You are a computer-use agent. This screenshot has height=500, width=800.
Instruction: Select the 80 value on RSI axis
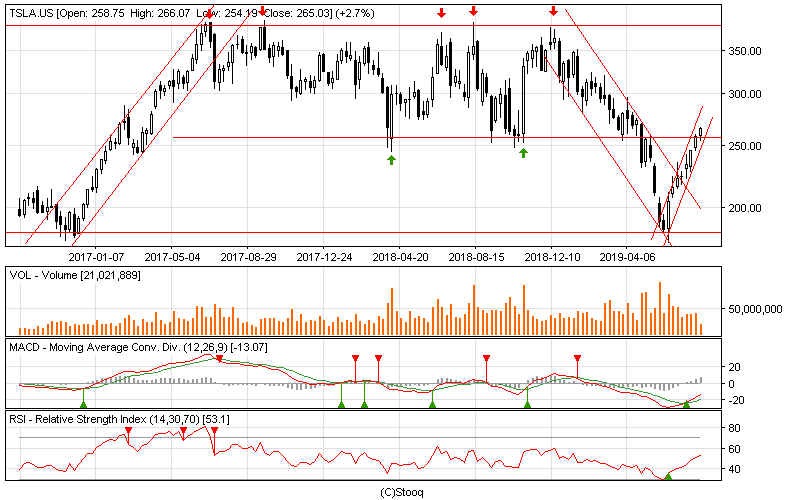734,428
